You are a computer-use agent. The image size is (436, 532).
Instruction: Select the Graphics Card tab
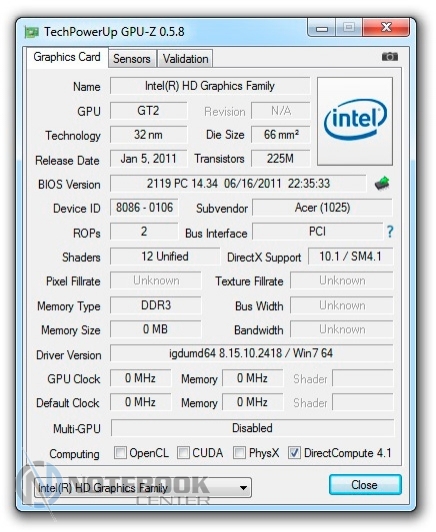pyautogui.click(x=67, y=57)
